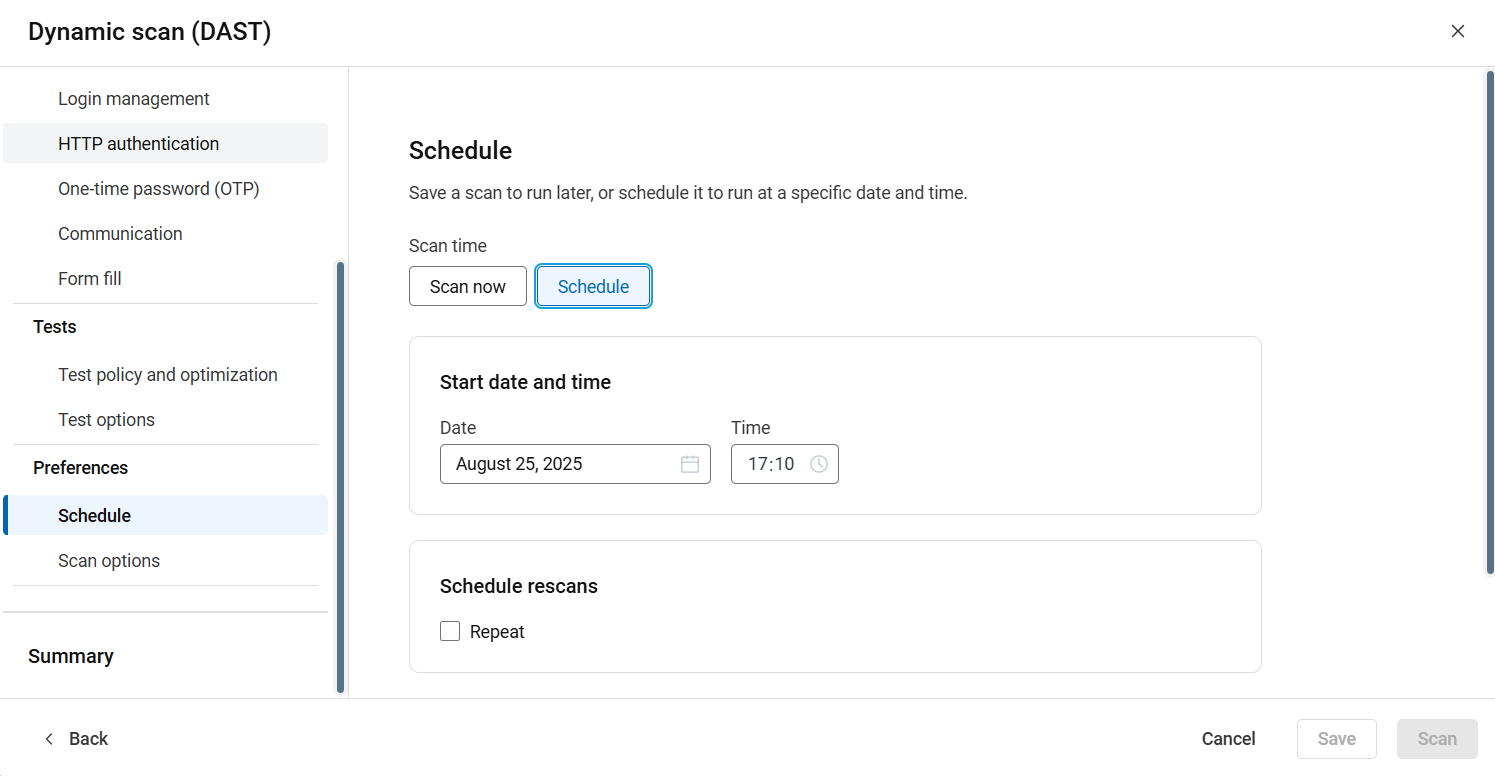Click the August 25, 2025 date field
Screen dimensions: 1495x776
(560, 464)
